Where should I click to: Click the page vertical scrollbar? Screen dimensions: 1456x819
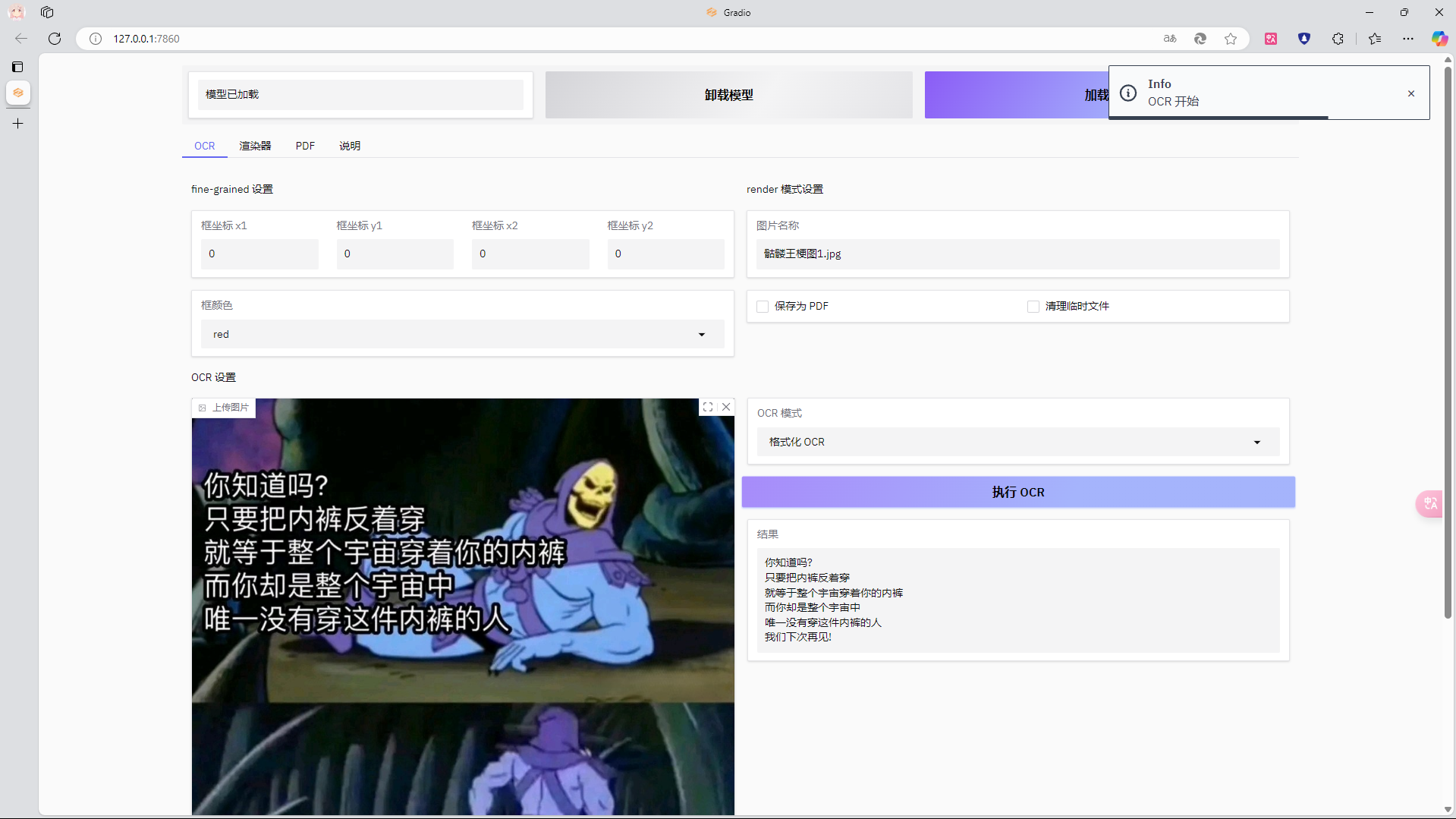[x=1448, y=342]
